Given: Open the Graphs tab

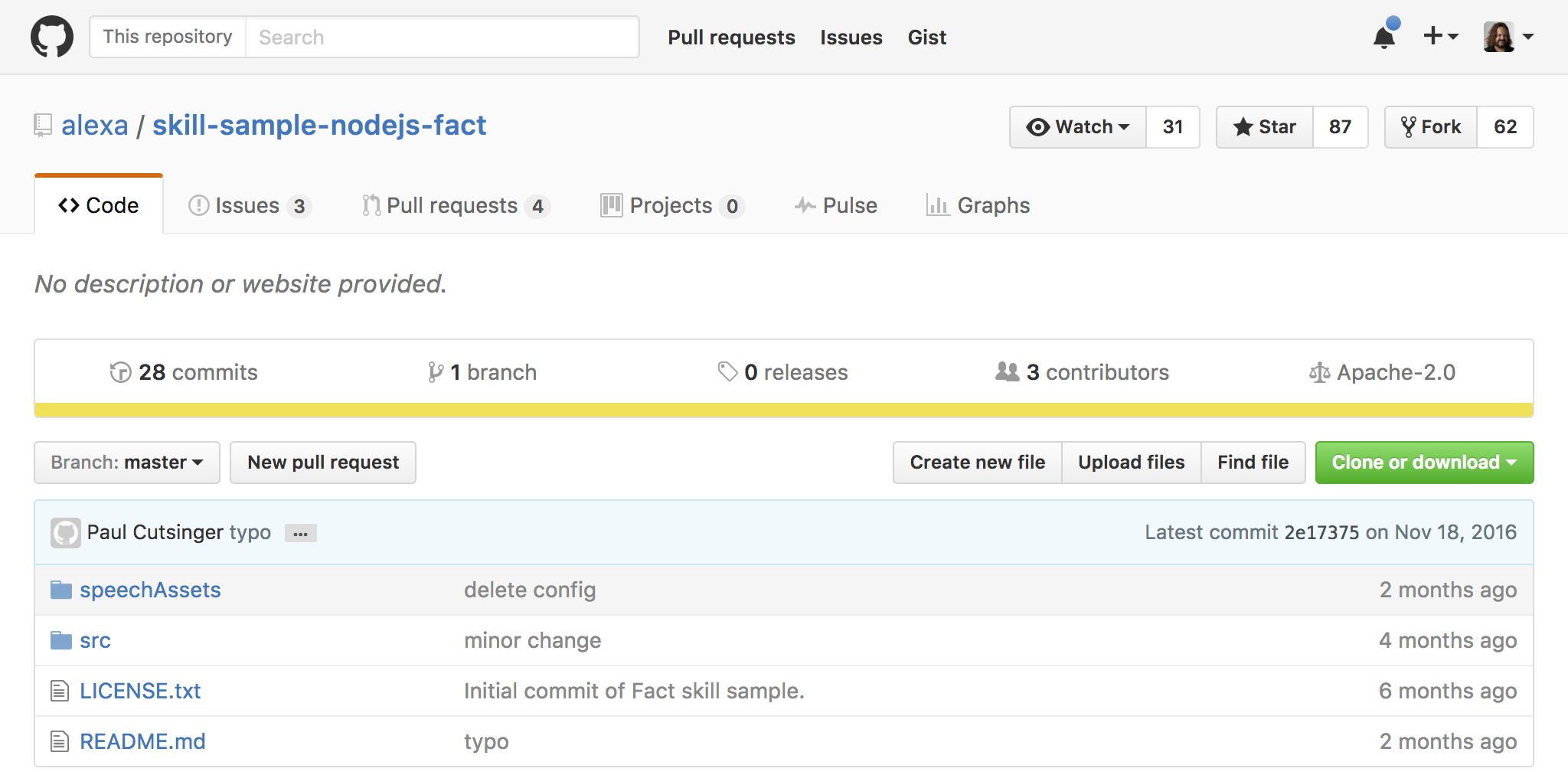Looking at the screenshot, I should coord(978,205).
